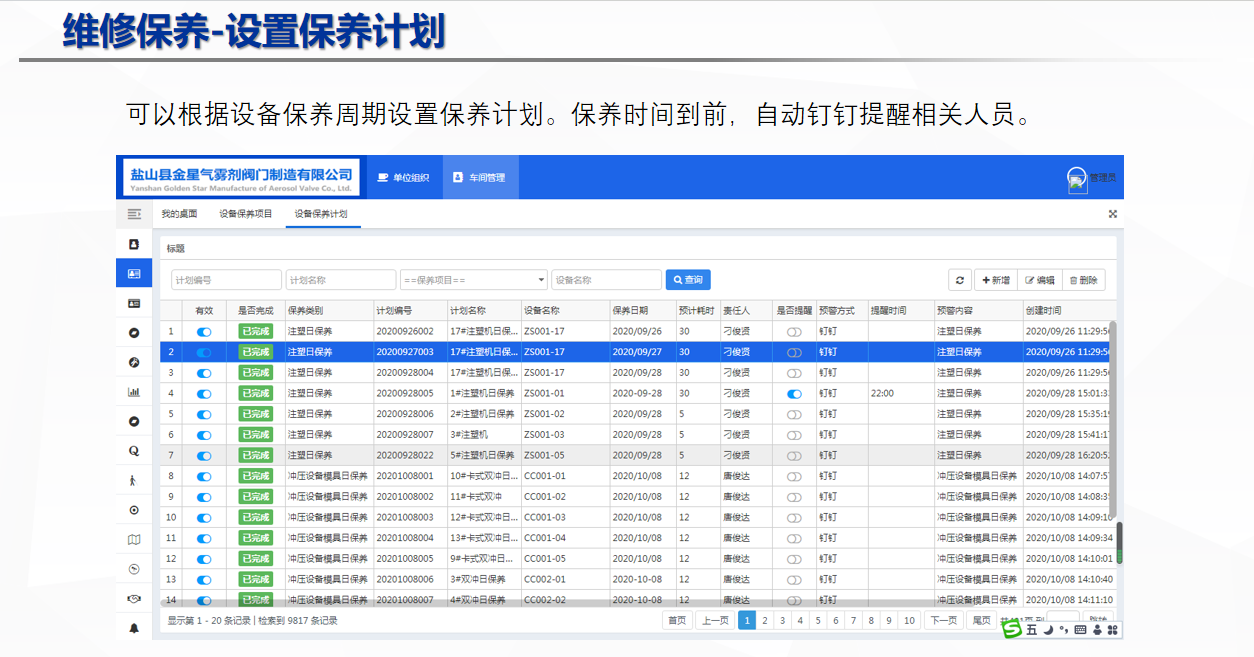Open the target circle sidebar icon

(x=134, y=510)
